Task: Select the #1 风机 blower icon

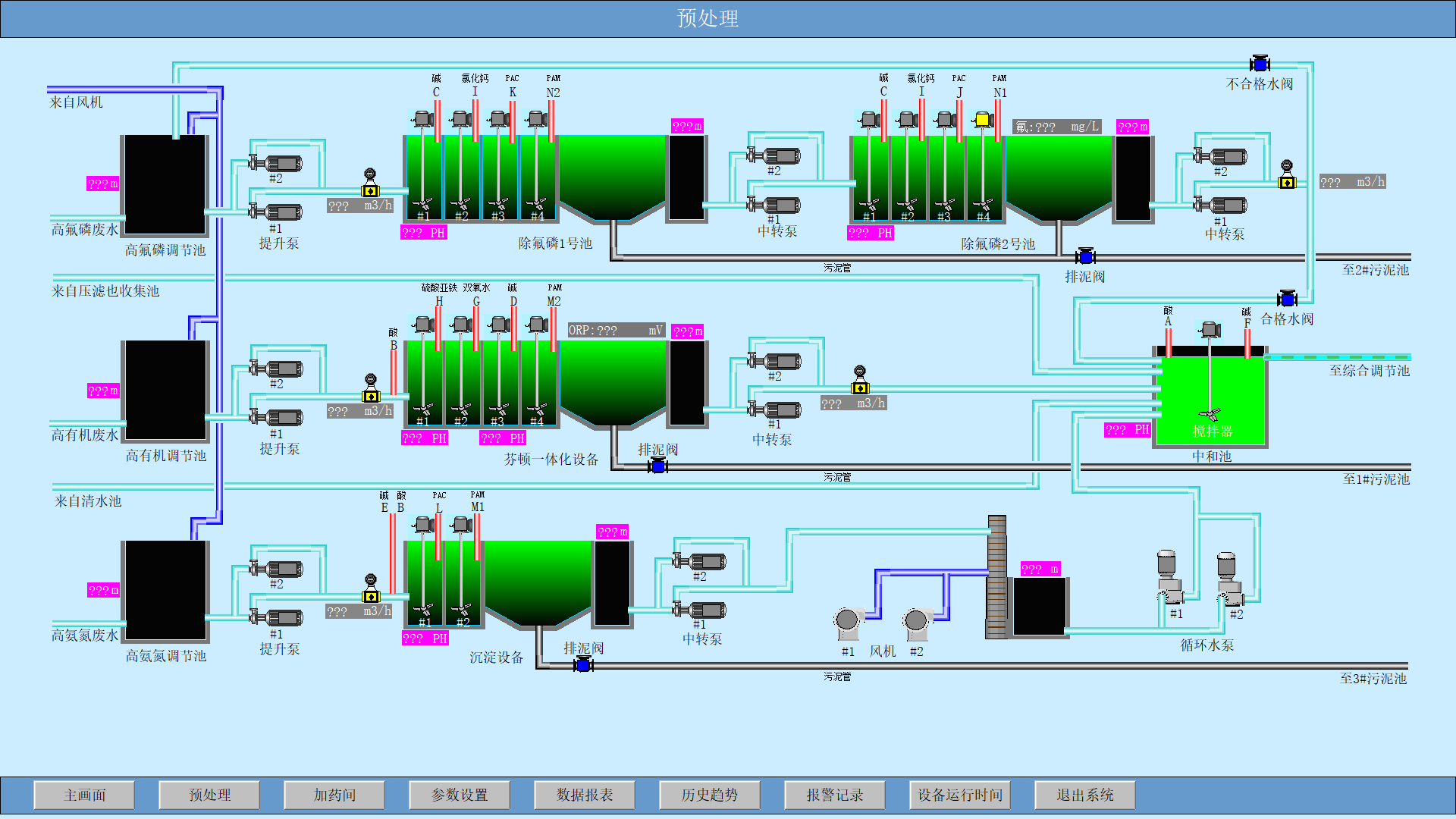Action: [x=847, y=623]
